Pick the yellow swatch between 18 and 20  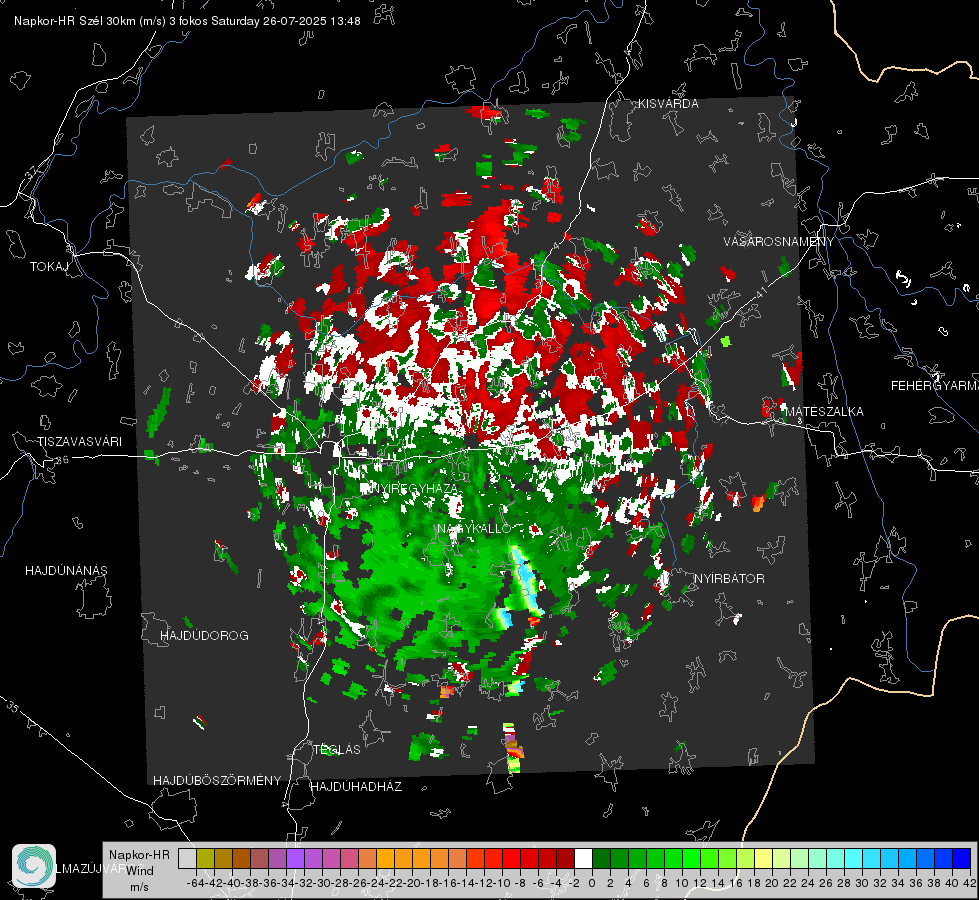click(764, 858)
